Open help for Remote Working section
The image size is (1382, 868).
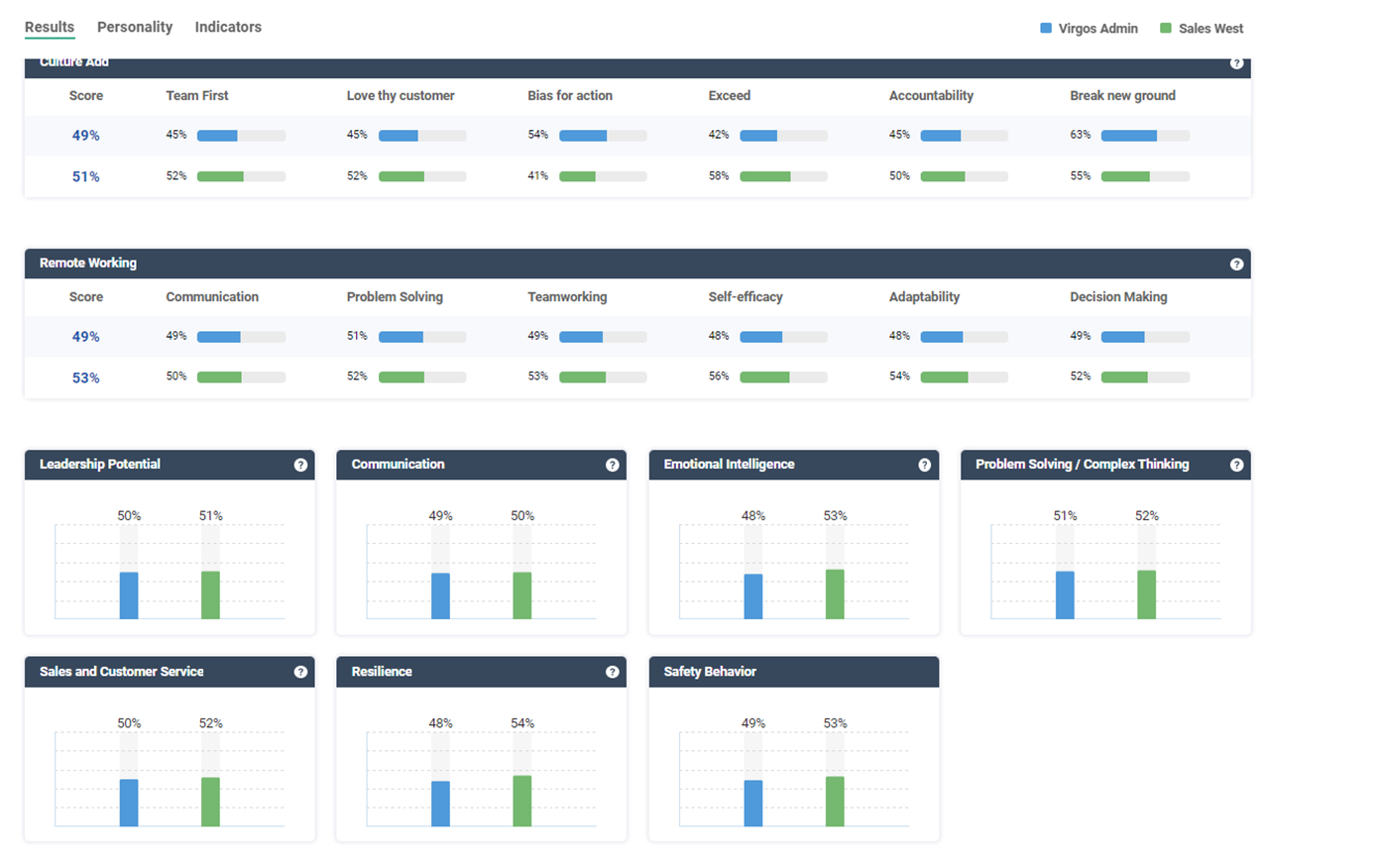1236,265
